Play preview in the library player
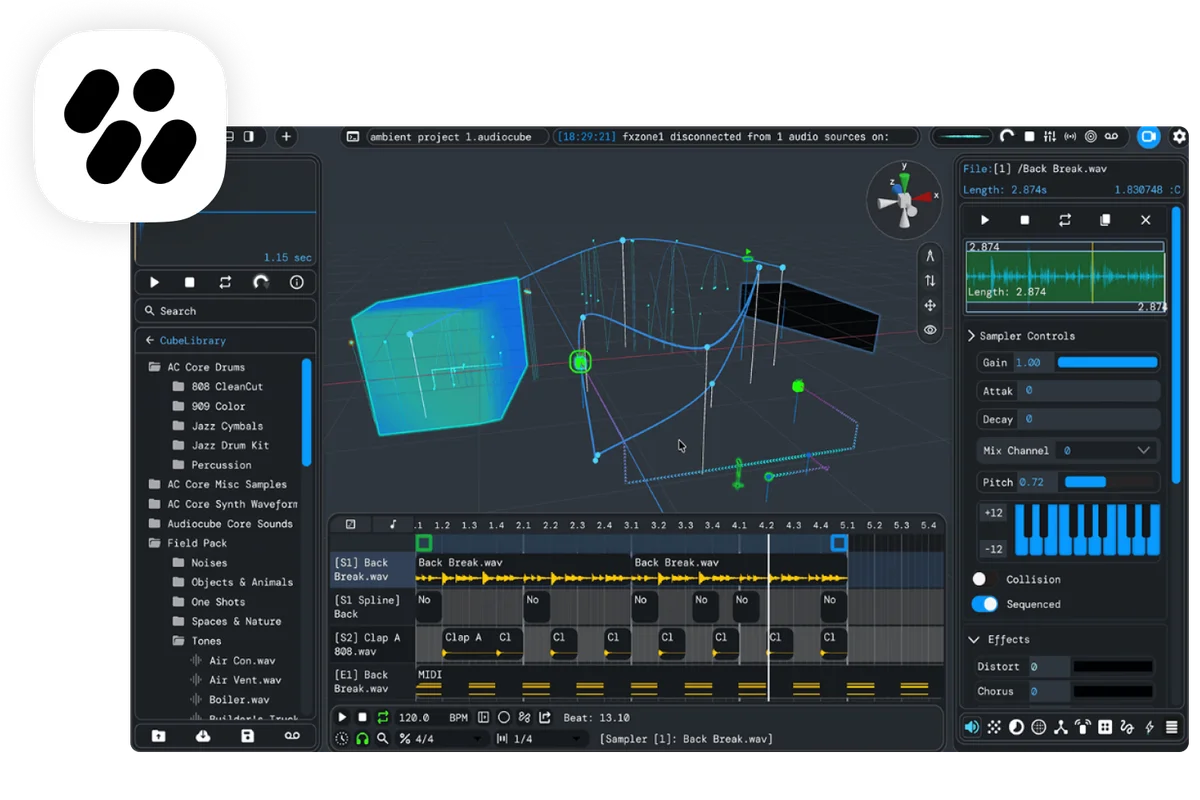Screen dimensions: 1200x800 154,283
